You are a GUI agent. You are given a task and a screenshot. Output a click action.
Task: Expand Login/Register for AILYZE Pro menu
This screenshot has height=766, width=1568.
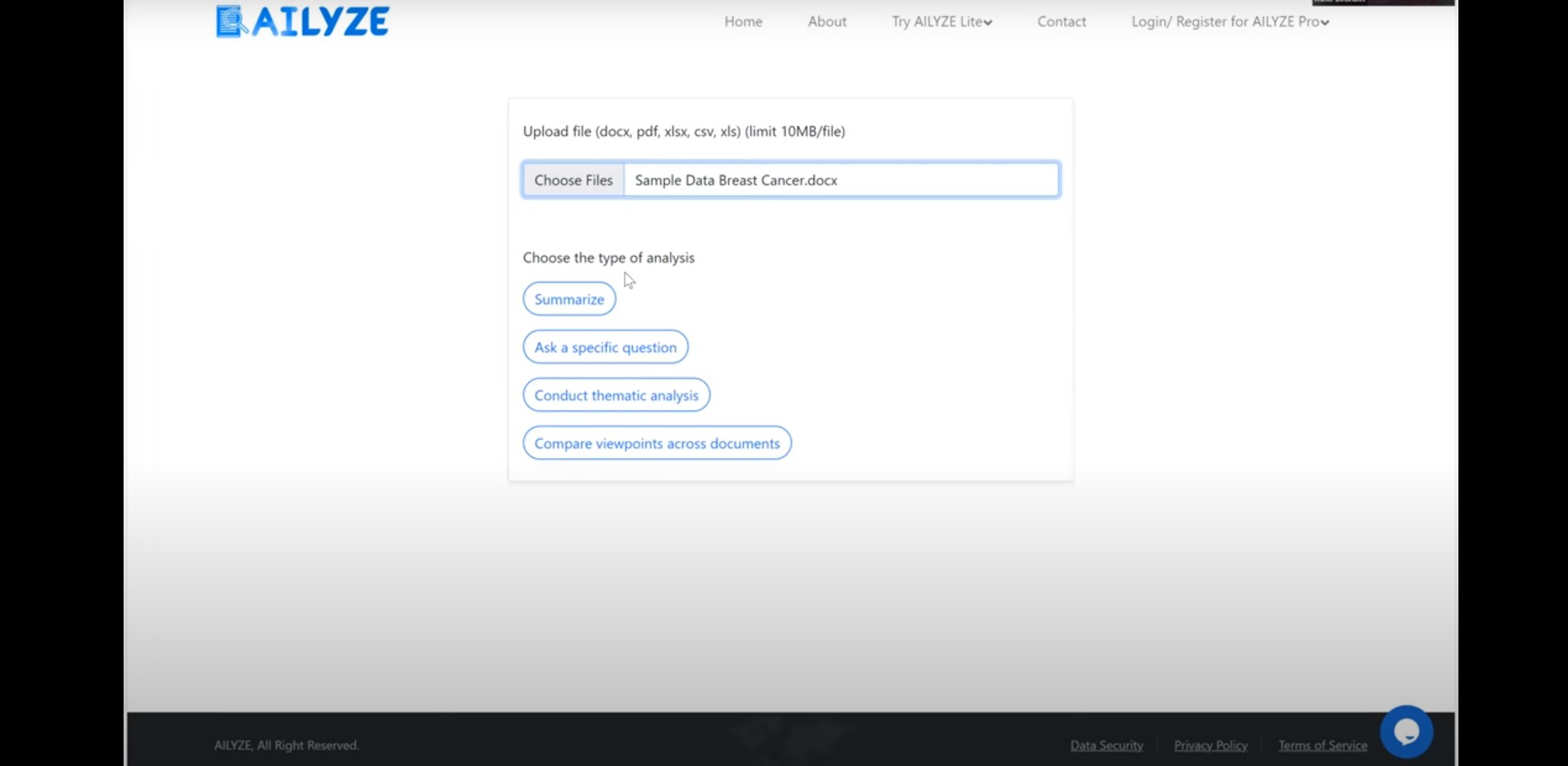point(1230,21)
